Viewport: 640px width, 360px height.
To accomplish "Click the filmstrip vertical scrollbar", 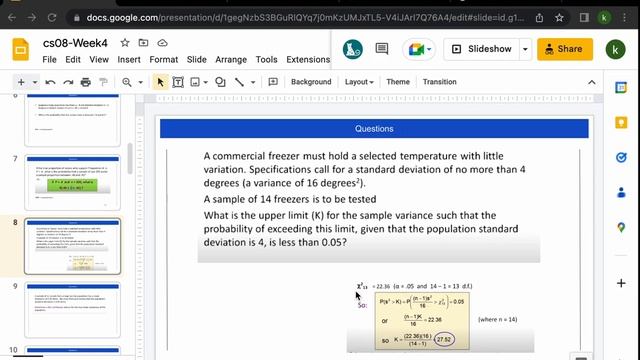I will 130,158.
